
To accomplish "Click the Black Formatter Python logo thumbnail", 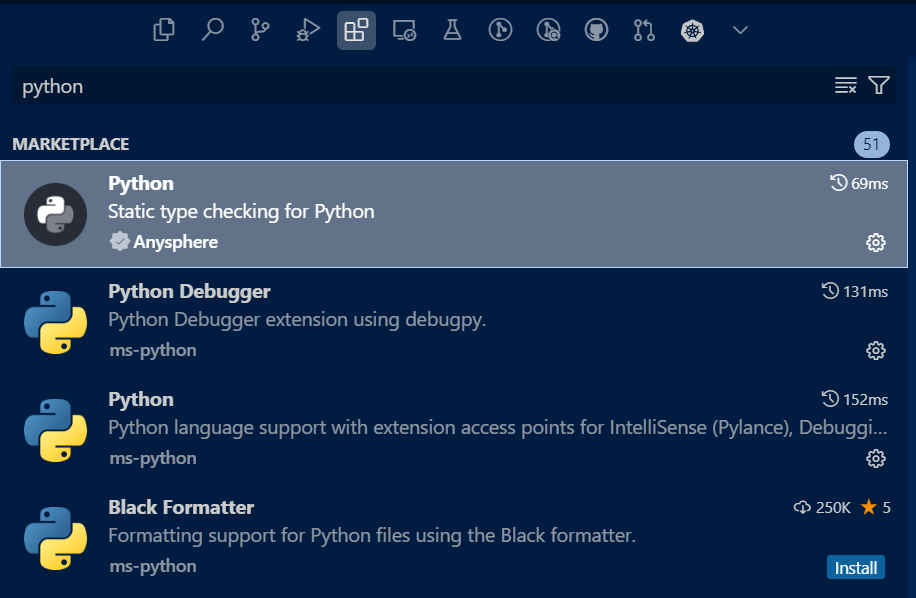I will click(55, 538).
